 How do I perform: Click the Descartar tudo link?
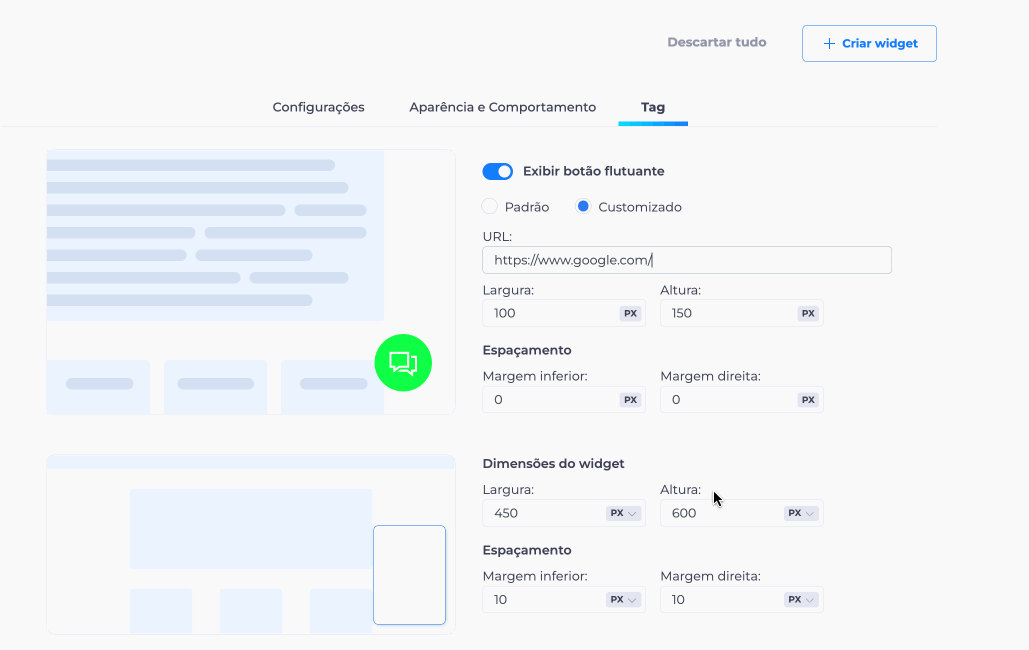[x=717, y=42]
